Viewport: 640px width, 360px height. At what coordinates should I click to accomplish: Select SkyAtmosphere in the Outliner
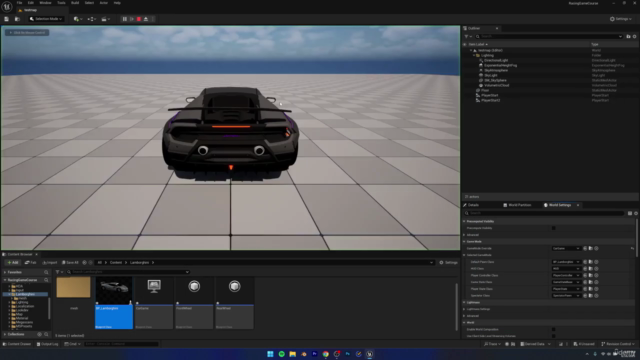coord(496,70)
